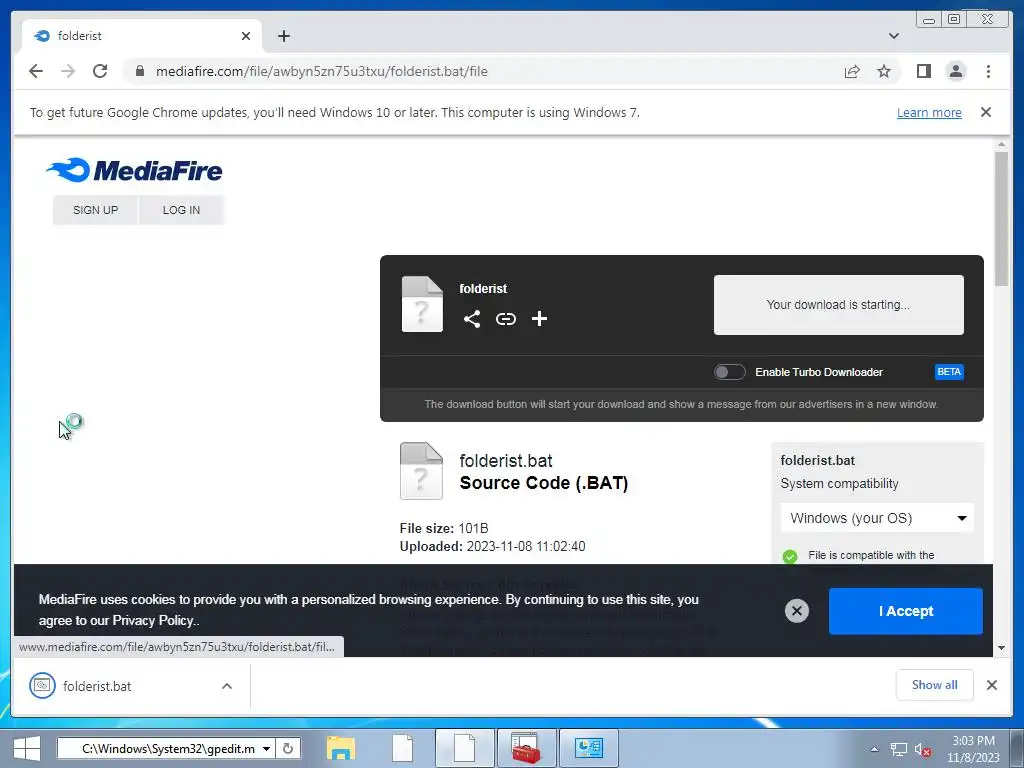Image resolution: width=1024 pixels, height=768 pixels.
Task: Open the Windows Start button
Action: (26, 748)
